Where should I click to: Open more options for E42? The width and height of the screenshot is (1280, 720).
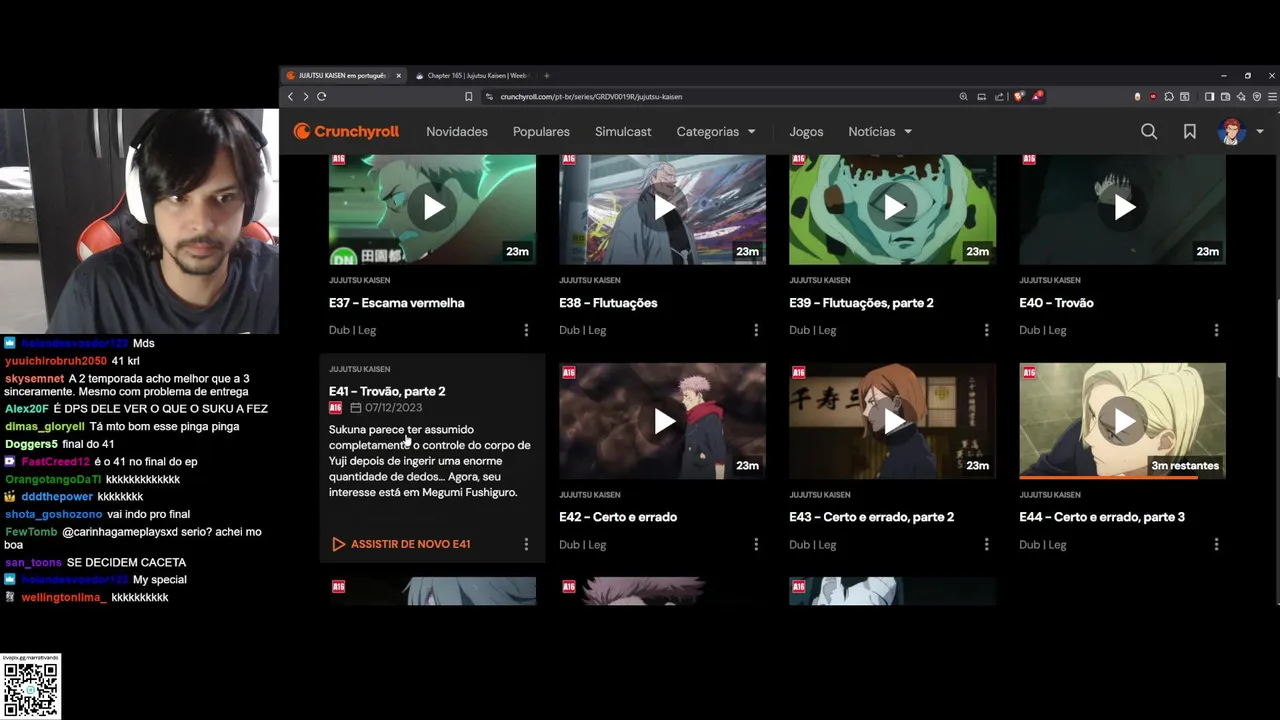pyautogui.click(x=756, y=544)
